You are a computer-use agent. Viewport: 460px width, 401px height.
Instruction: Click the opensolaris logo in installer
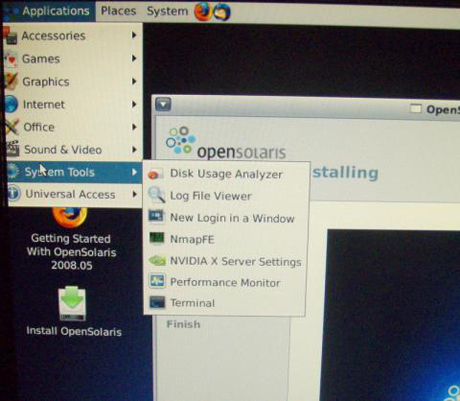click(x=226, y=143)
